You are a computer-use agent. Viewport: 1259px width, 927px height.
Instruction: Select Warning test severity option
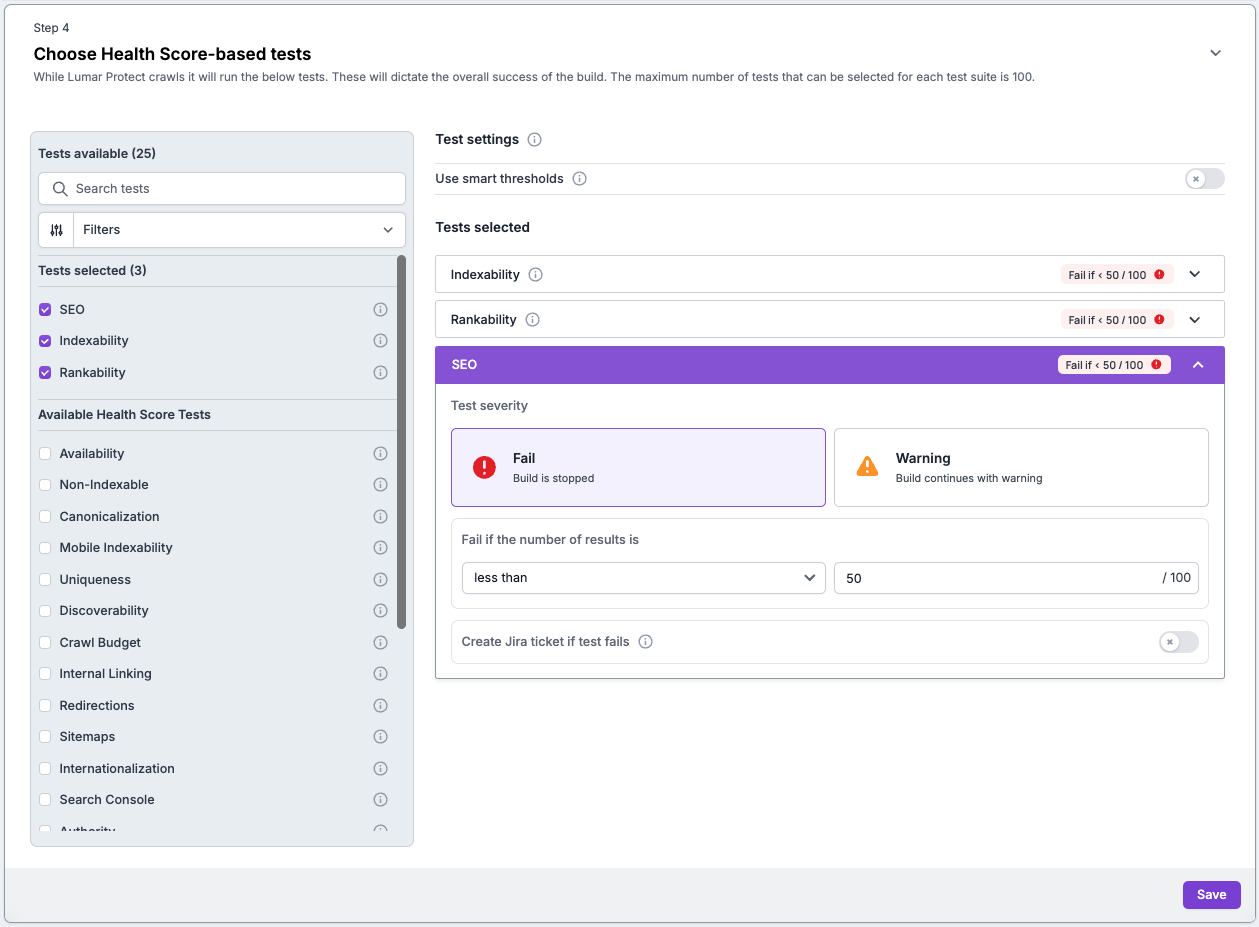(x=1021, y=468)
